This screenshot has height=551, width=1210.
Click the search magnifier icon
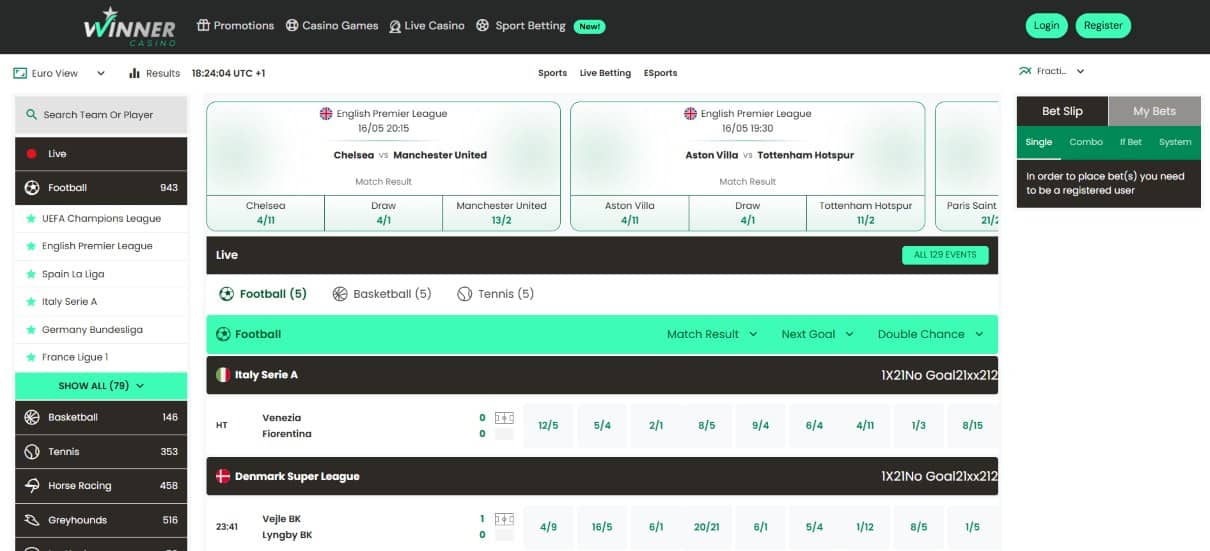[x=32, y=115]
